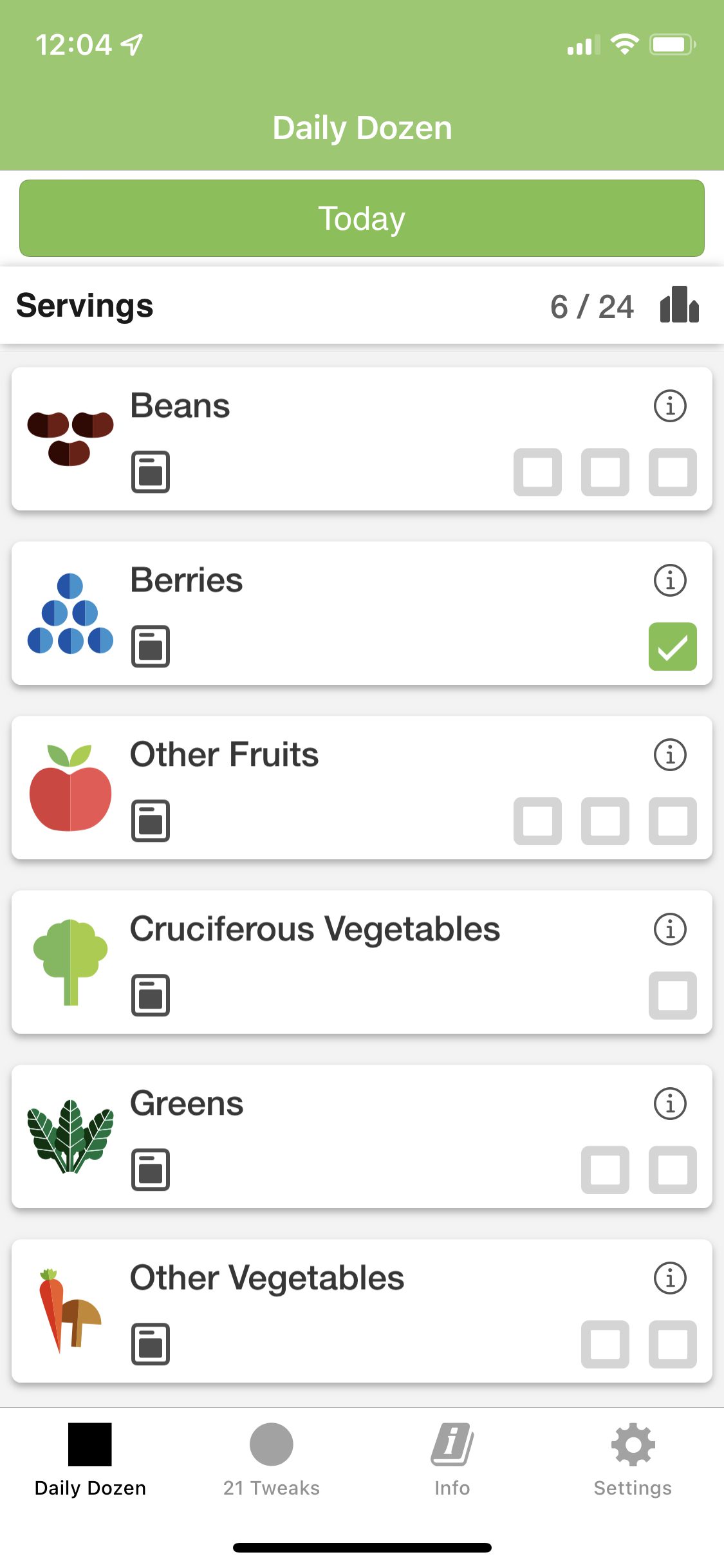Show info for Beans
Image resolution: width=724 pixels, height=1568 pixels.
coord(670,406)
